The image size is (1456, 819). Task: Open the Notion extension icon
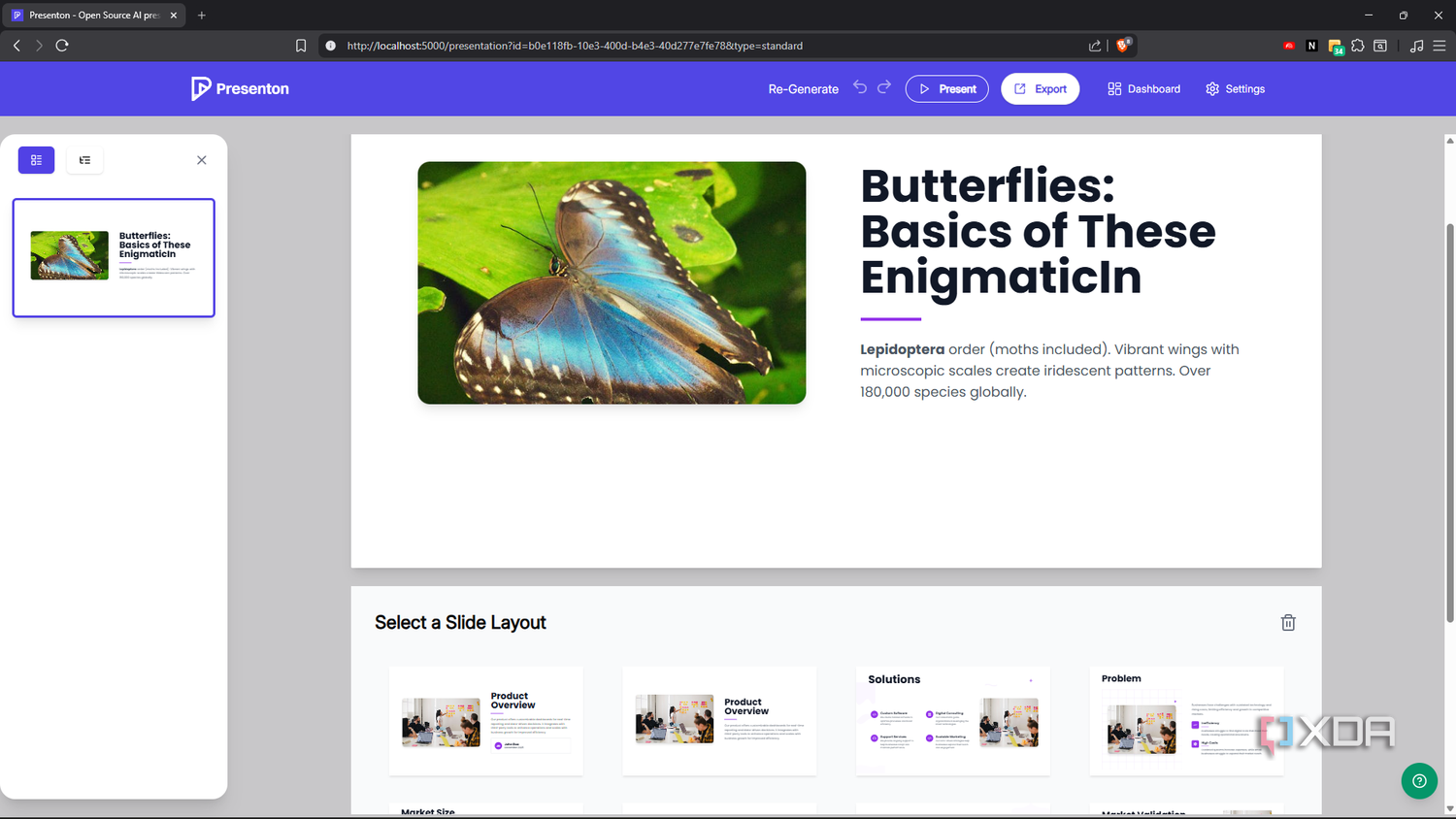(x=1311, y=46)
